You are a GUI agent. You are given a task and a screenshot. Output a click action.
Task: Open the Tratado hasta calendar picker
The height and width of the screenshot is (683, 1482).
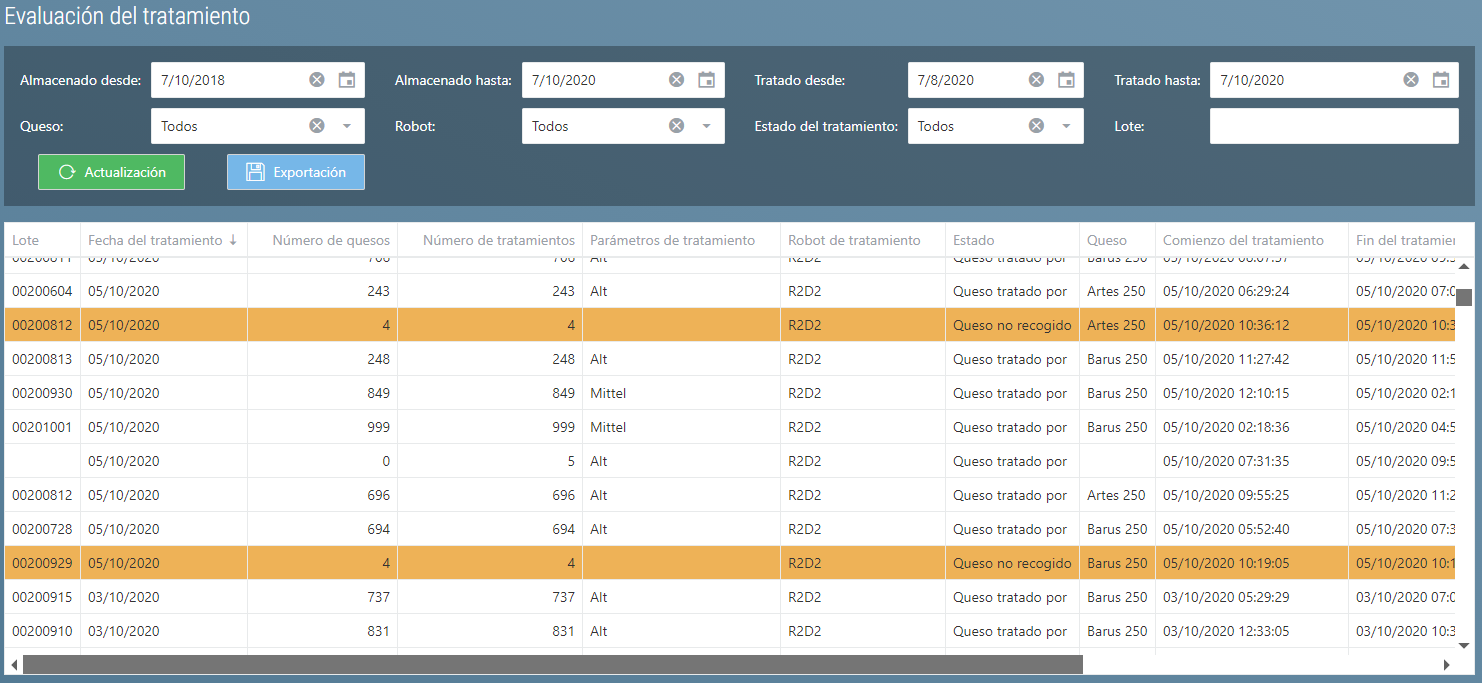coord(1441,80)
